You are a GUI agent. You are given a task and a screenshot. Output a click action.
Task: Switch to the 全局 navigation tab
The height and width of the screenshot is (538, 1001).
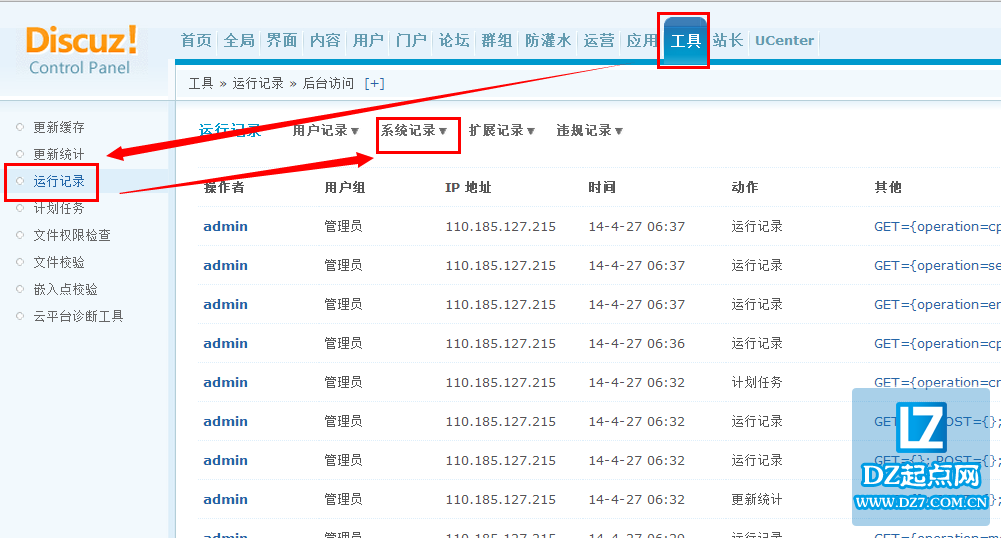(x=239, y=41)
